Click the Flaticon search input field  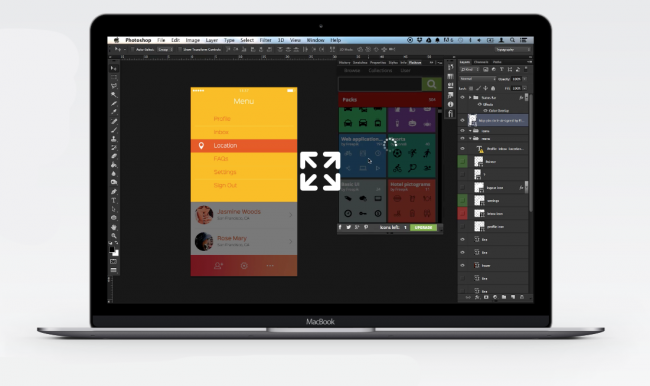[x=380, y=84]
